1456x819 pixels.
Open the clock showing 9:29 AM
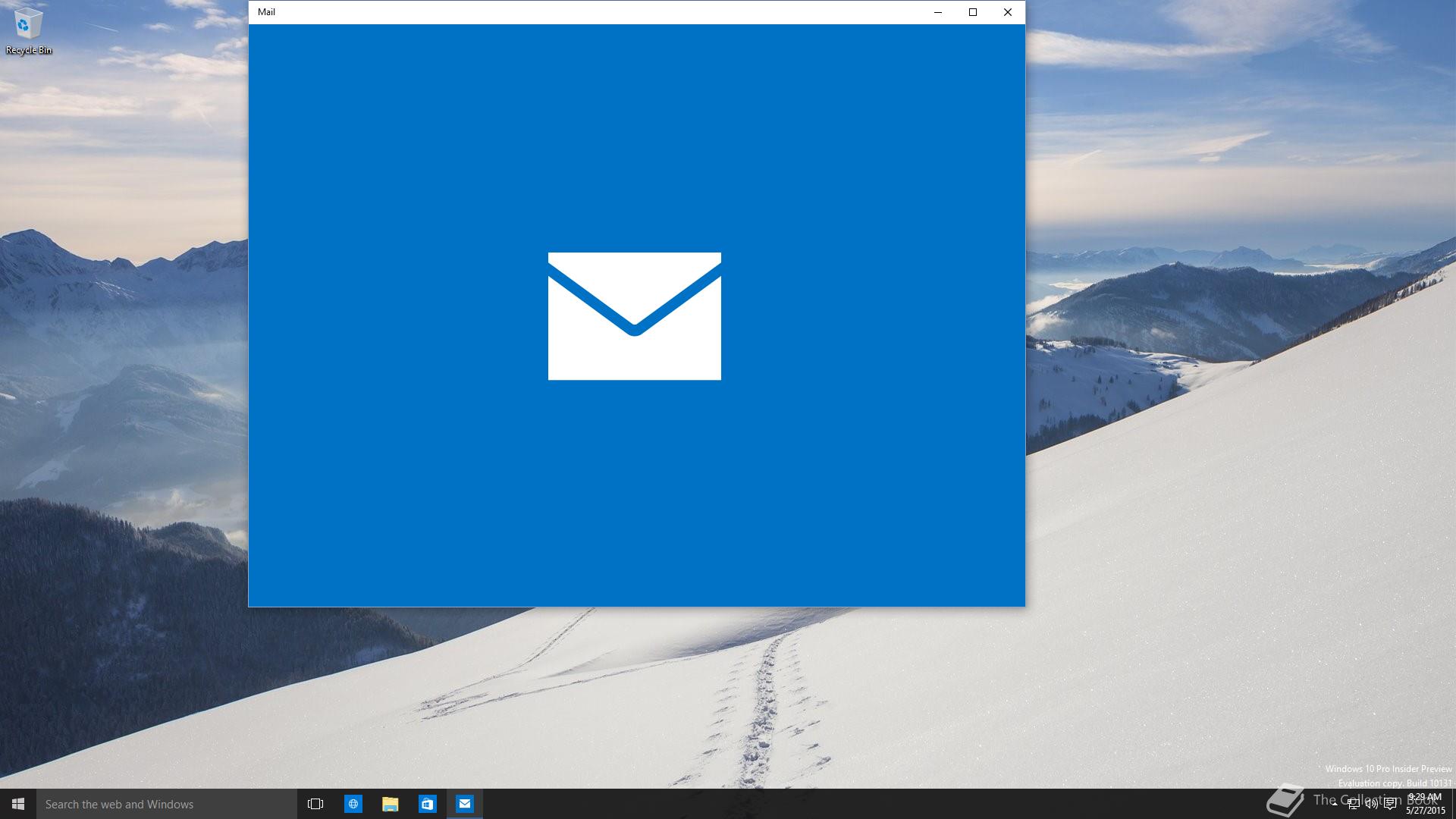pos(1426,804)
